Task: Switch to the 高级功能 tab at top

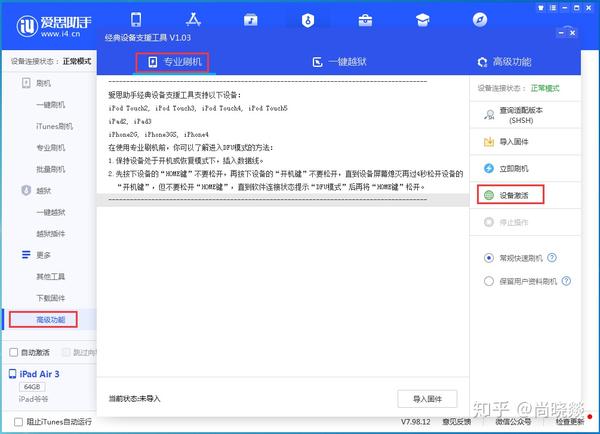Action: (x=504, y=62)
